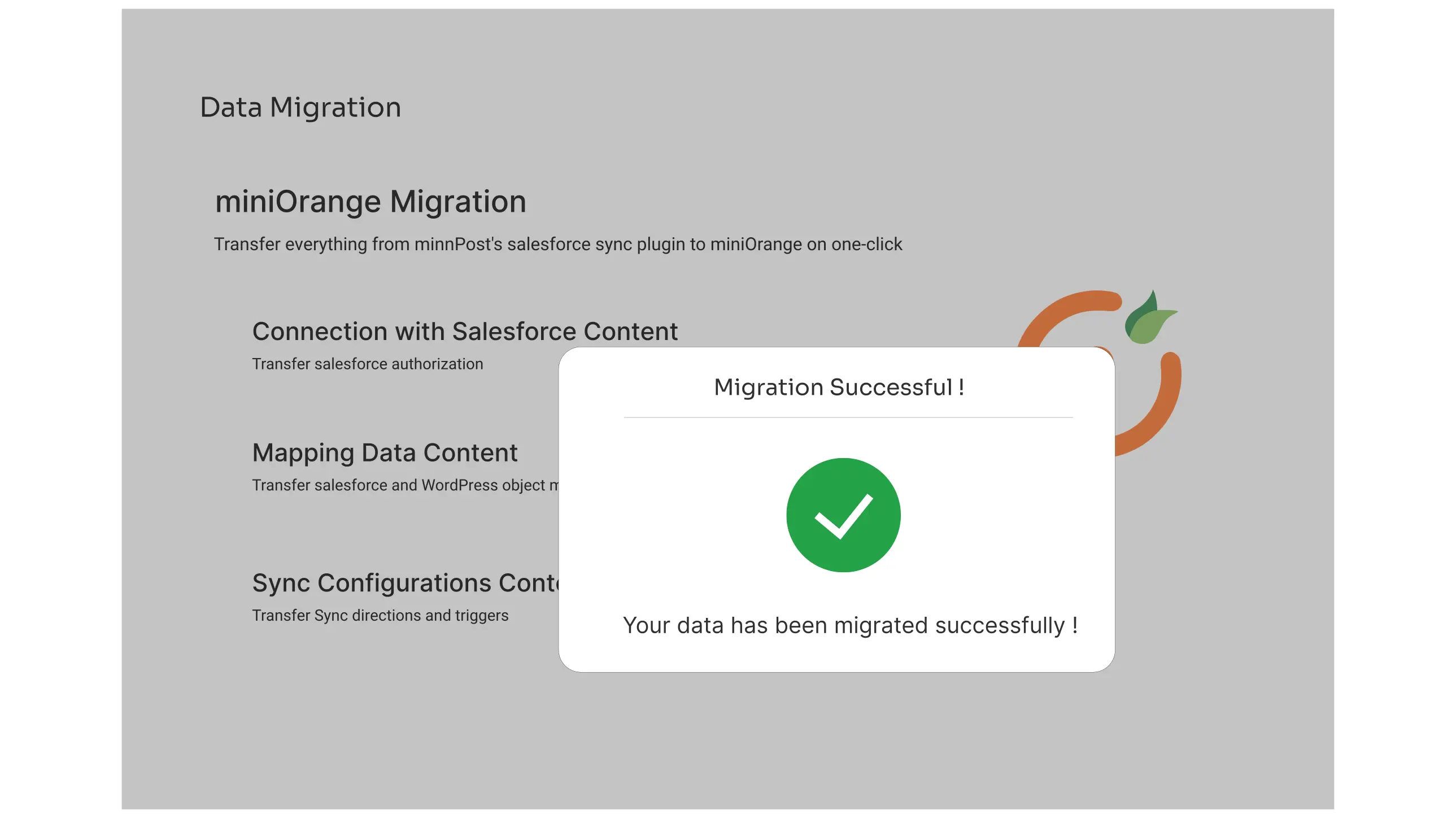Open the Connection with Salesforce Content section

click(465, 332)
